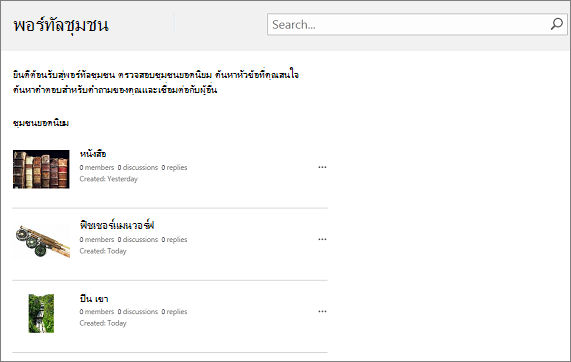Click the พอร์ทัลชุมชน page title
Viewport: 571px width, 362px height.
[x=61, y=25]
